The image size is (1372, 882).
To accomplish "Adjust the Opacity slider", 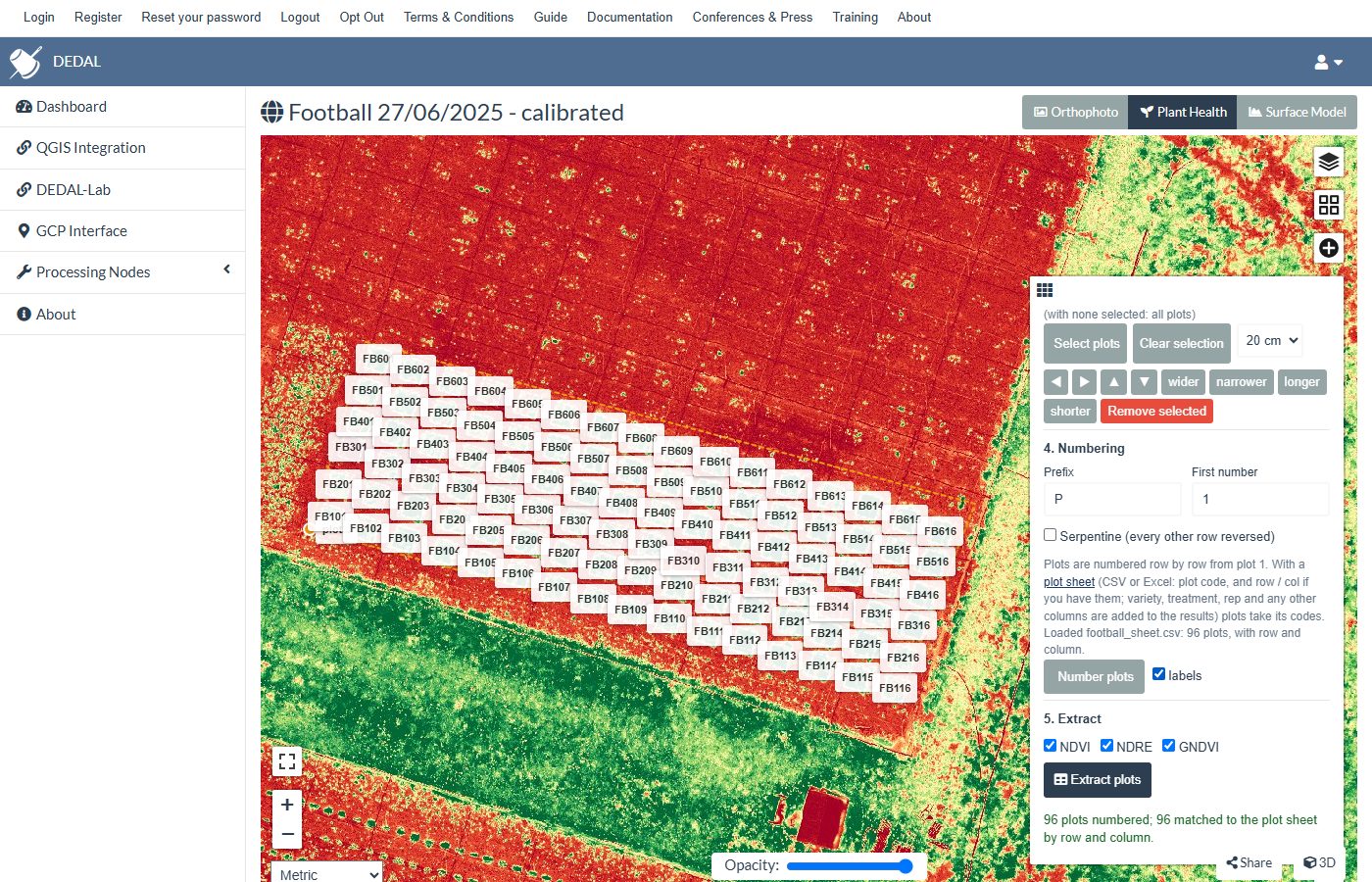I will 850,866.
